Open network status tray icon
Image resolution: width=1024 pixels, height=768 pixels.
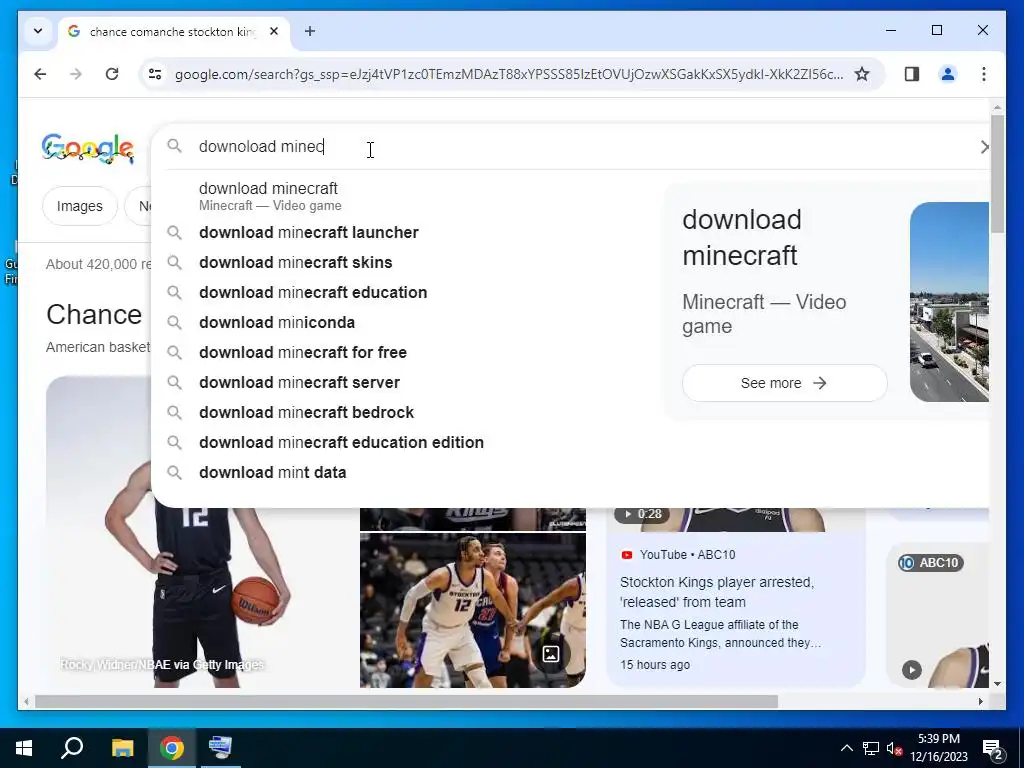[871, 748]
